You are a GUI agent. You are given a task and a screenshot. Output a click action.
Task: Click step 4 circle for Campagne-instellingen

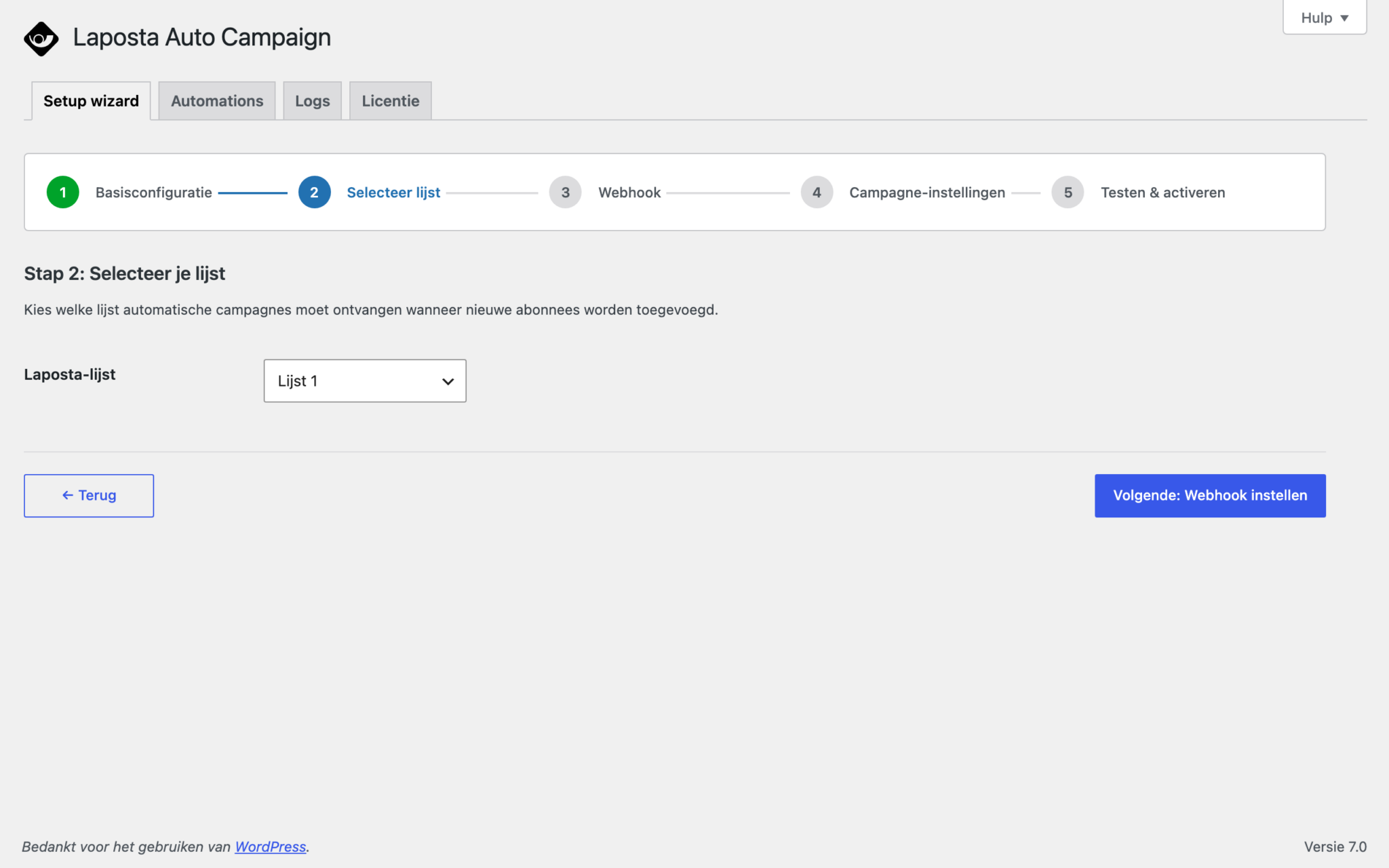coord(817,193)
